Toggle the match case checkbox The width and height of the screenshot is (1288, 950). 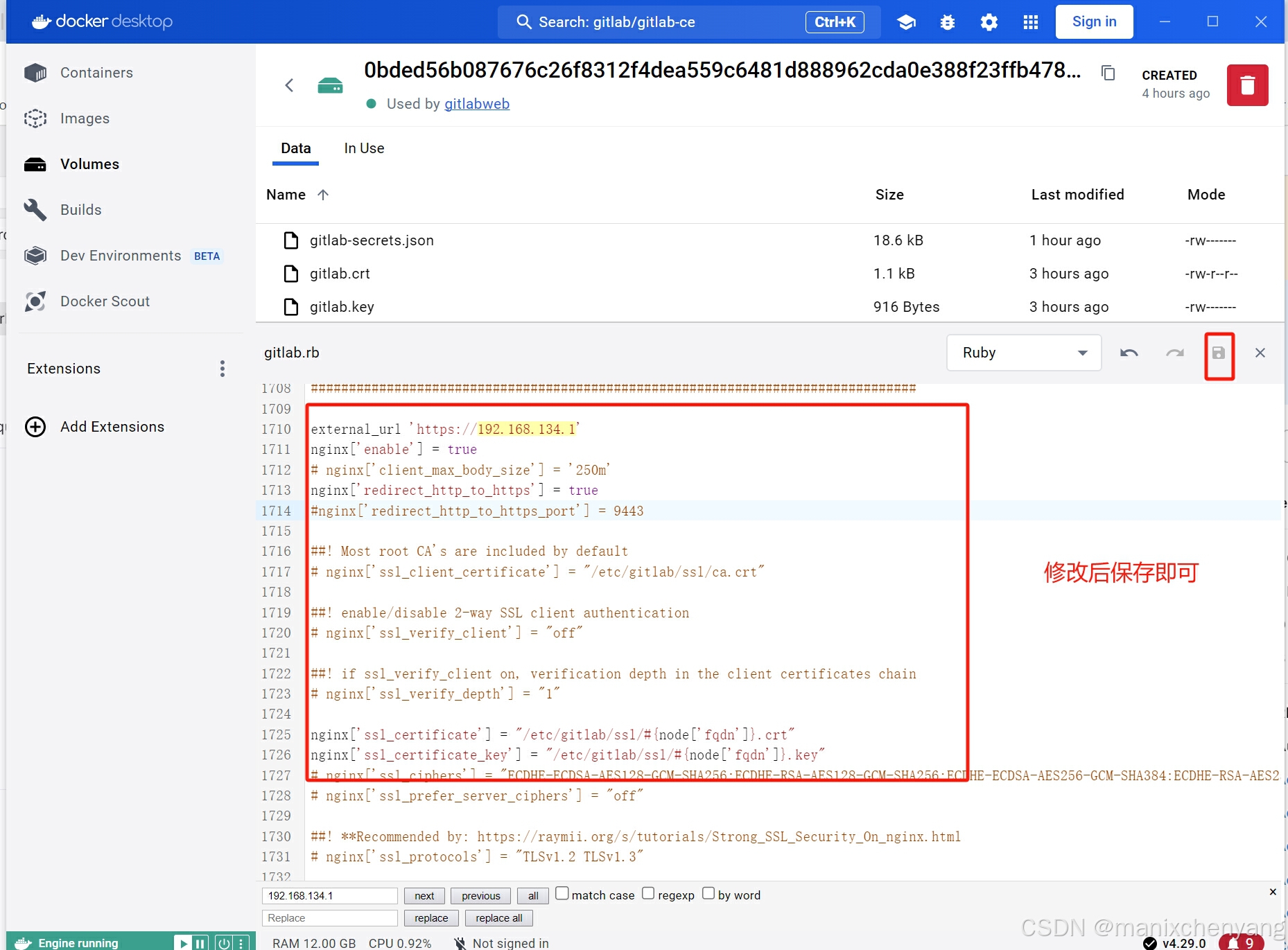point(562,894)
